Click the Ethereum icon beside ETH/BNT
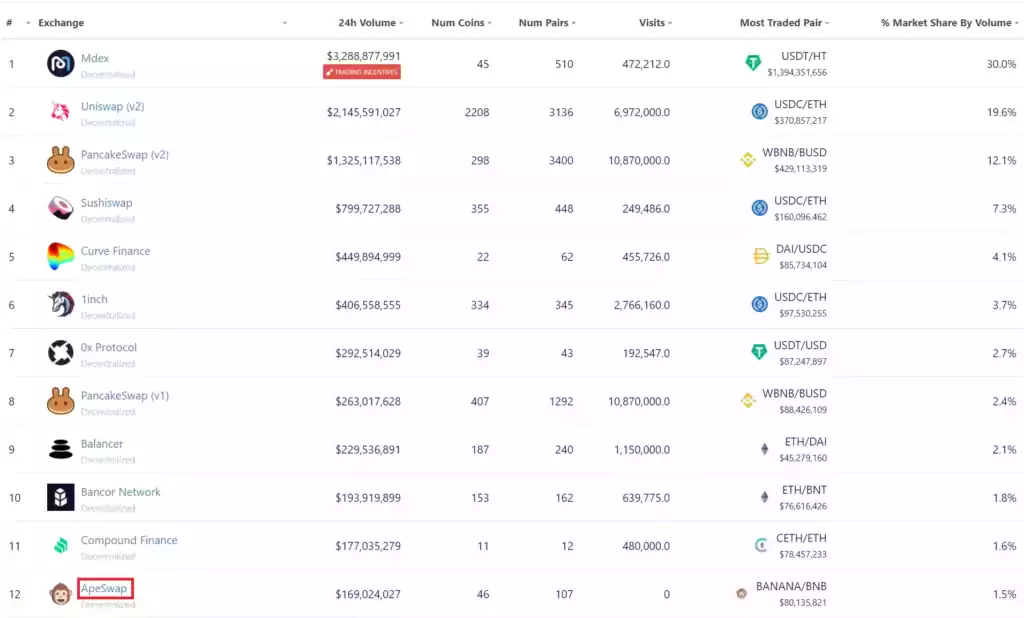Image resolution: width=1024 pixels, height=618 pixels. pyautogui.click(x=764, y=497)
